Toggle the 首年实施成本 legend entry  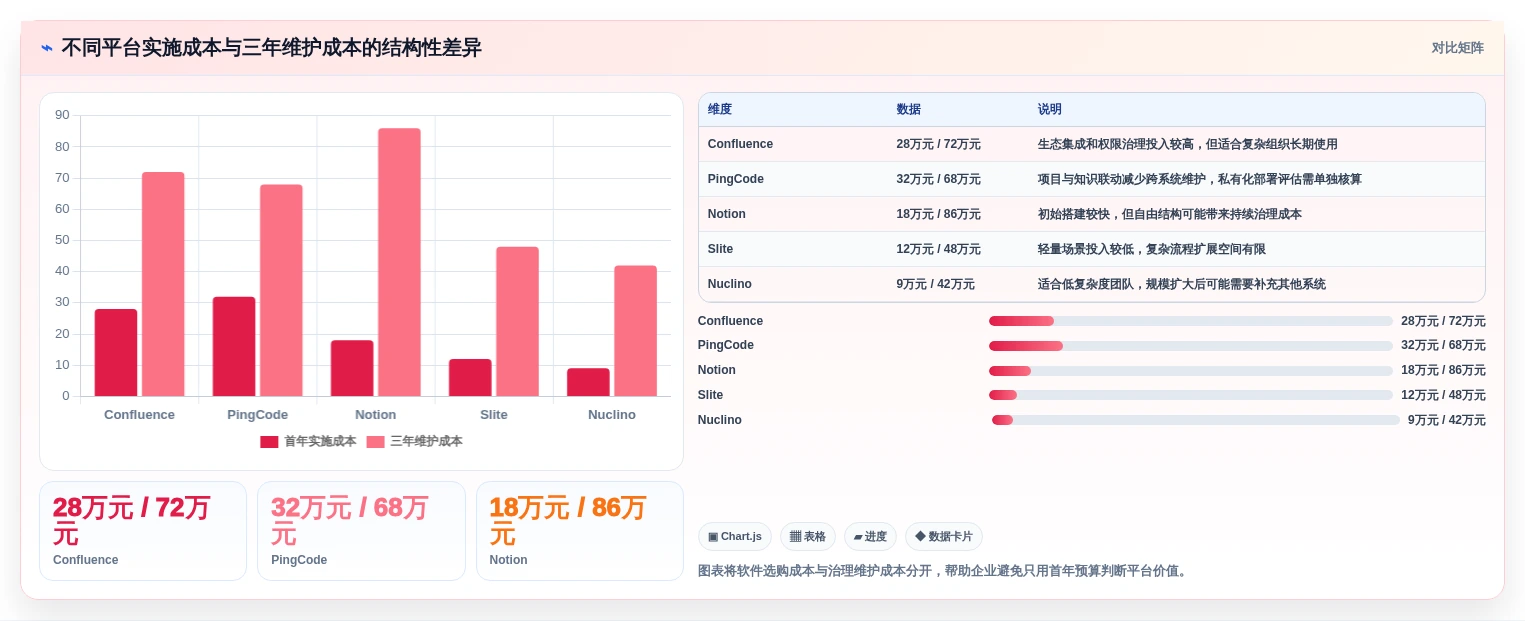tap(308, 441)
